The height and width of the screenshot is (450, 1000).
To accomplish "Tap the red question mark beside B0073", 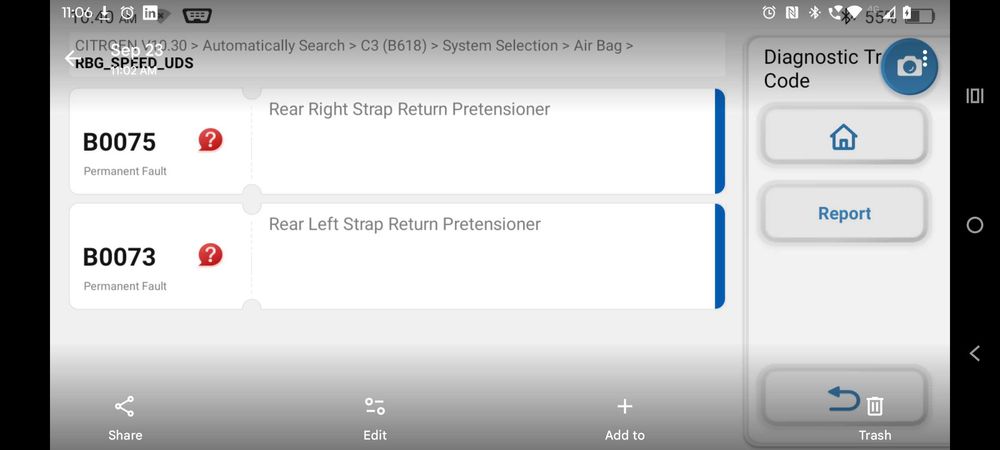I will pos(210,255).
